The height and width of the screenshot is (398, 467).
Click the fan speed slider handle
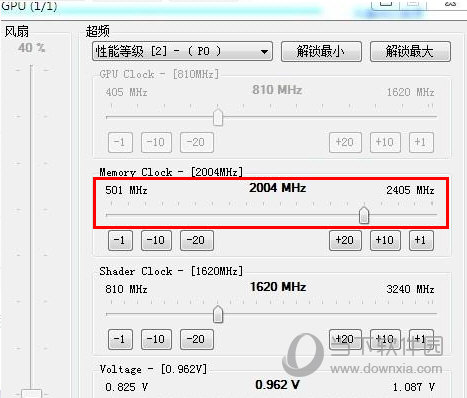click(x=31, y=394)
